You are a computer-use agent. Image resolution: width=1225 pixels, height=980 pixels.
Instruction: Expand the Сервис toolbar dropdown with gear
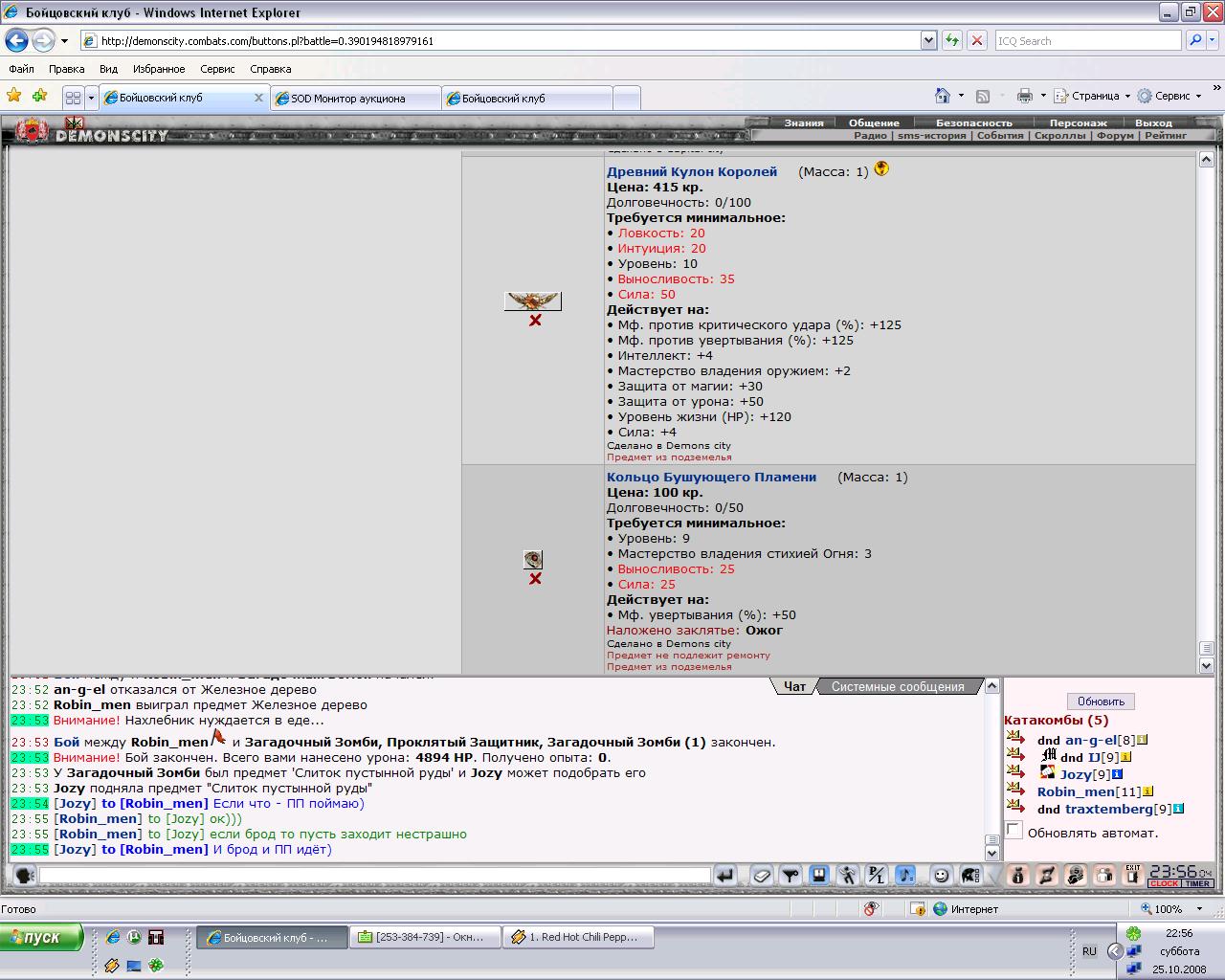point(1198,96)
